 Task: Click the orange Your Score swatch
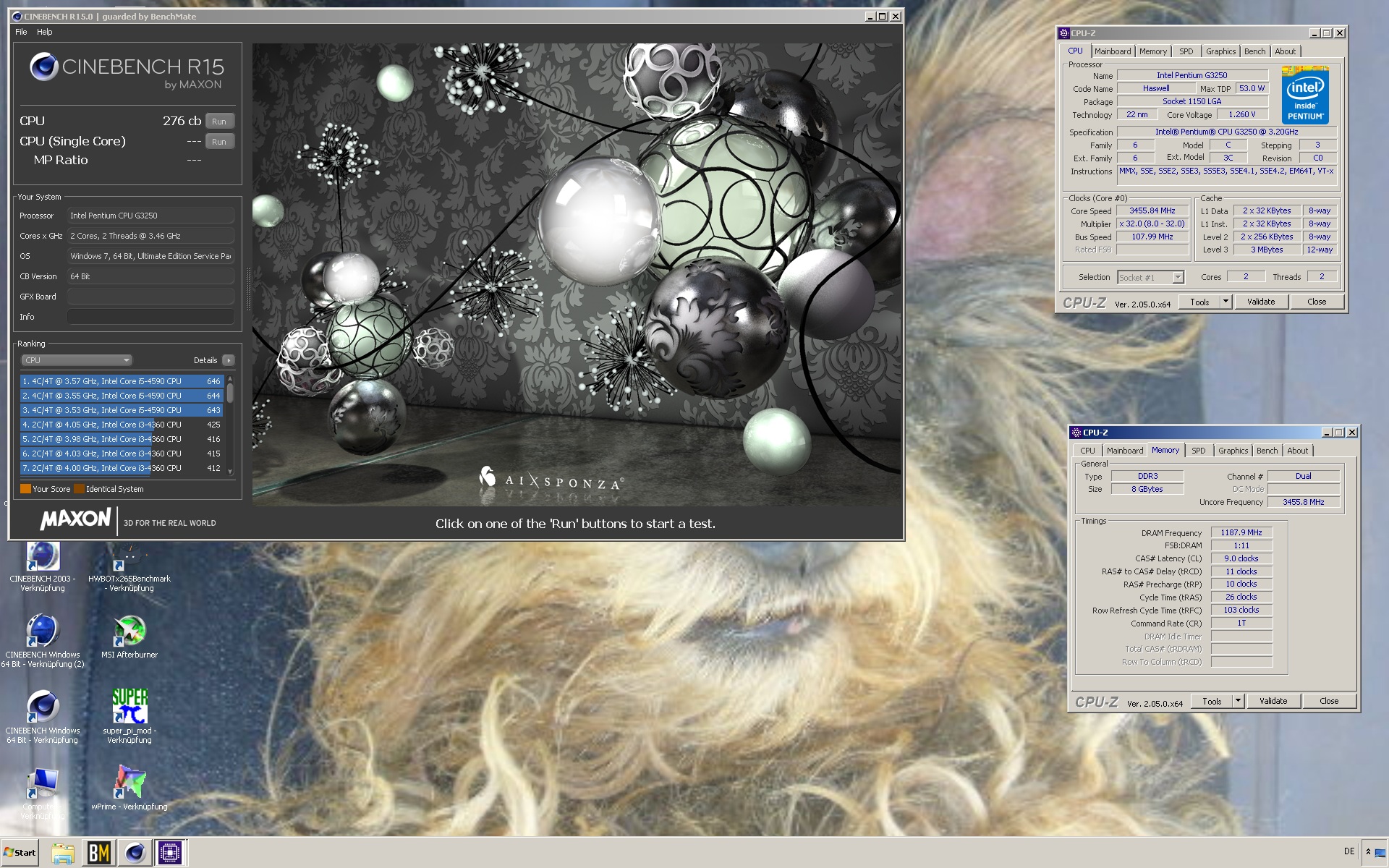(25, 489)
